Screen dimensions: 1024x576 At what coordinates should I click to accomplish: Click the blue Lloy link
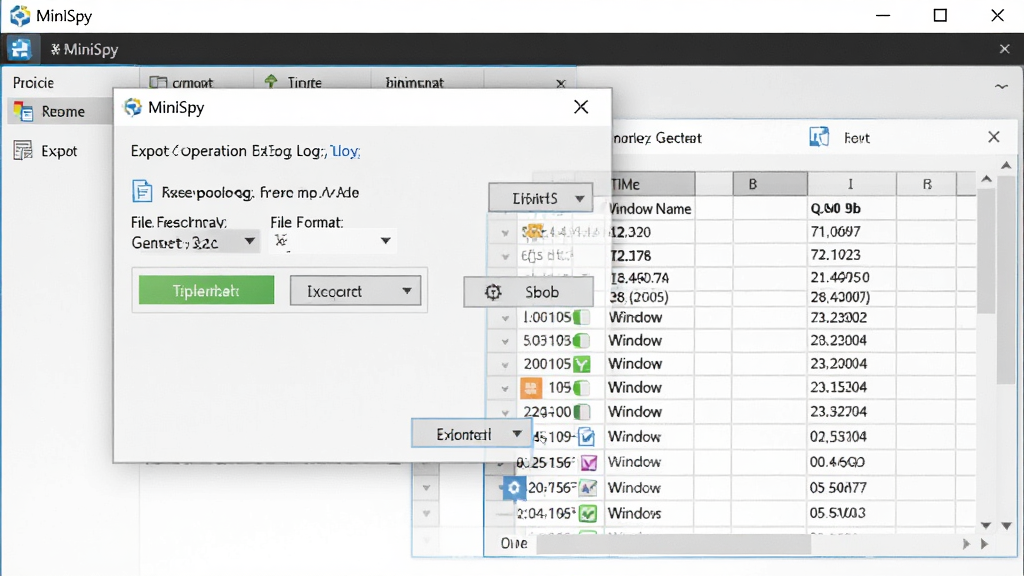(x=345, y=152)
